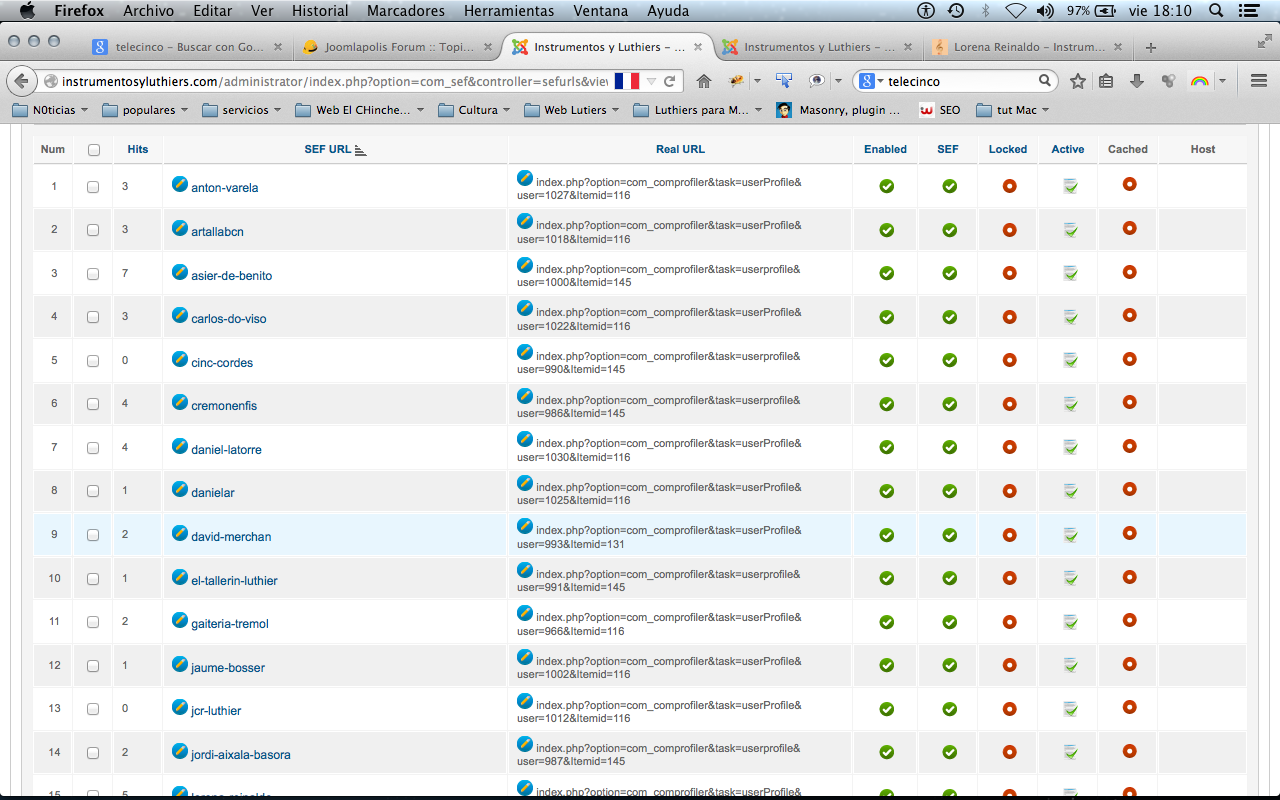1280x800 pixels.
Task: Click the address bar URL field
Action: point(335,81)
